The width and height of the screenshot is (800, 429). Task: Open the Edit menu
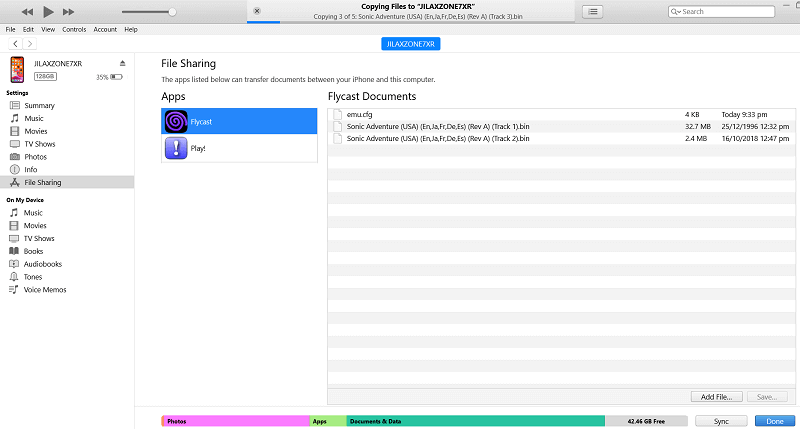[28, 30]
